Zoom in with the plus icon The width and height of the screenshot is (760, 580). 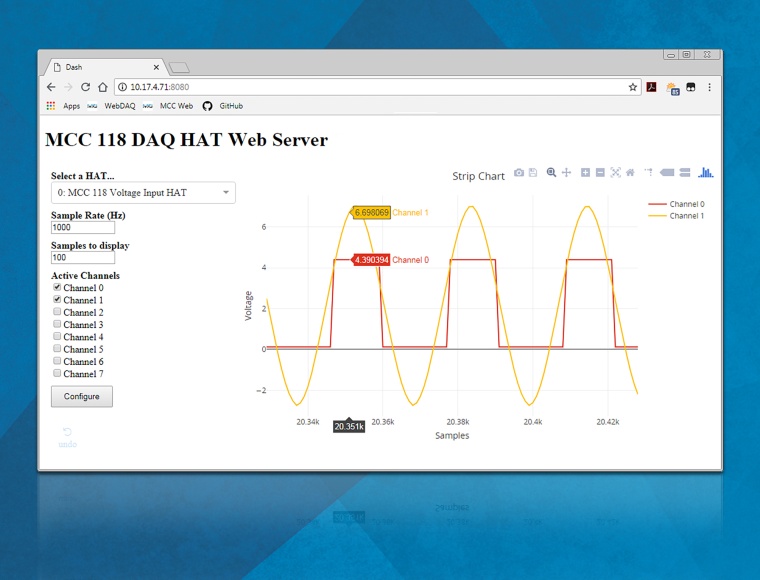pyautogui.click(x=586, y=172)
